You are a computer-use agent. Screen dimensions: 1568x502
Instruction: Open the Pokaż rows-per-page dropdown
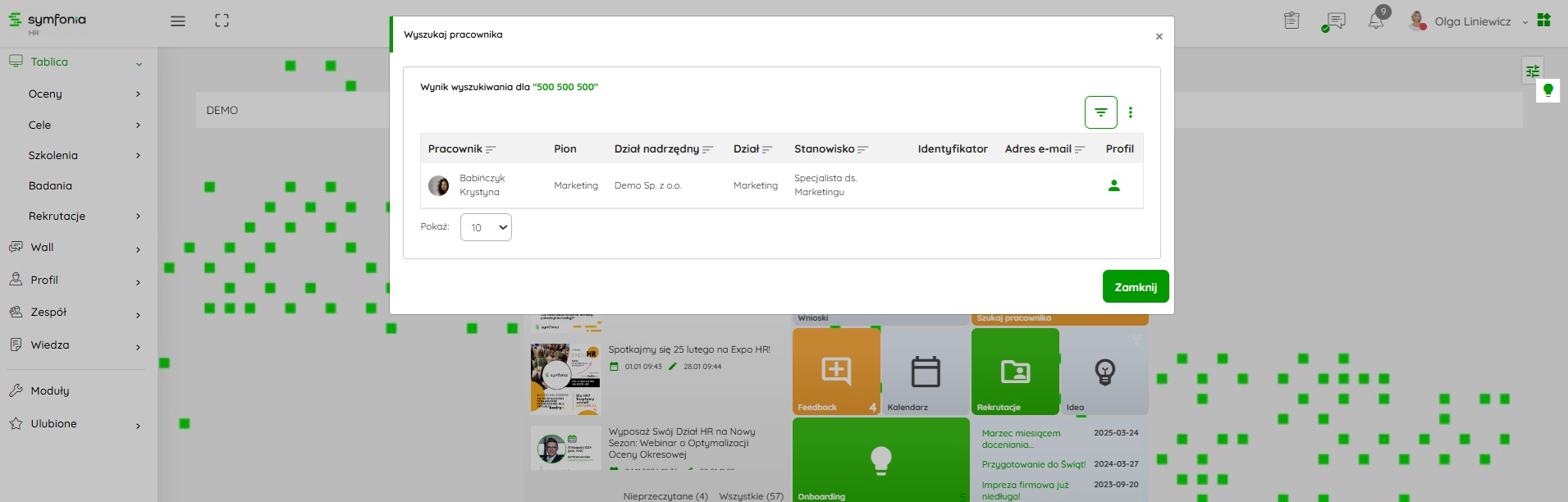(x=486, y=227)
